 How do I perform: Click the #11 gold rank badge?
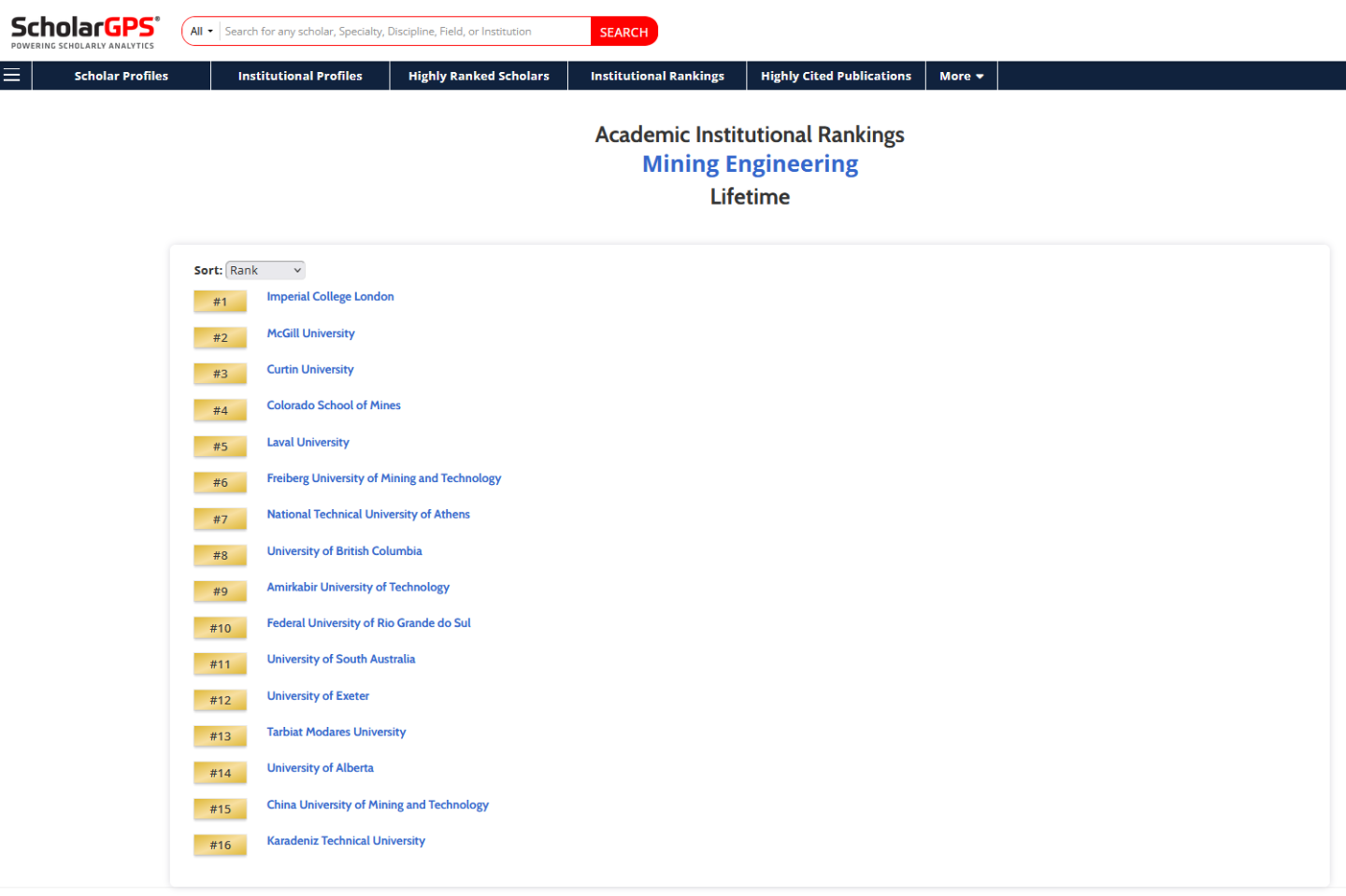[220, 664]
